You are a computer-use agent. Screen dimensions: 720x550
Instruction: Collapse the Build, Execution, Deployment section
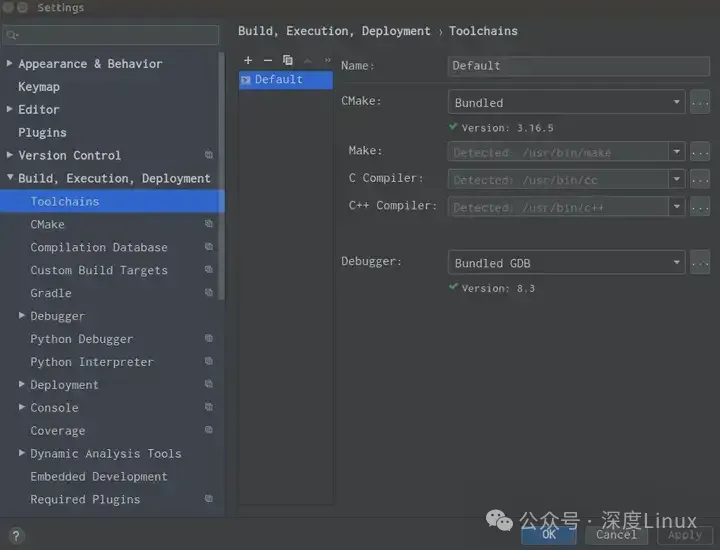tap(10, 179)
